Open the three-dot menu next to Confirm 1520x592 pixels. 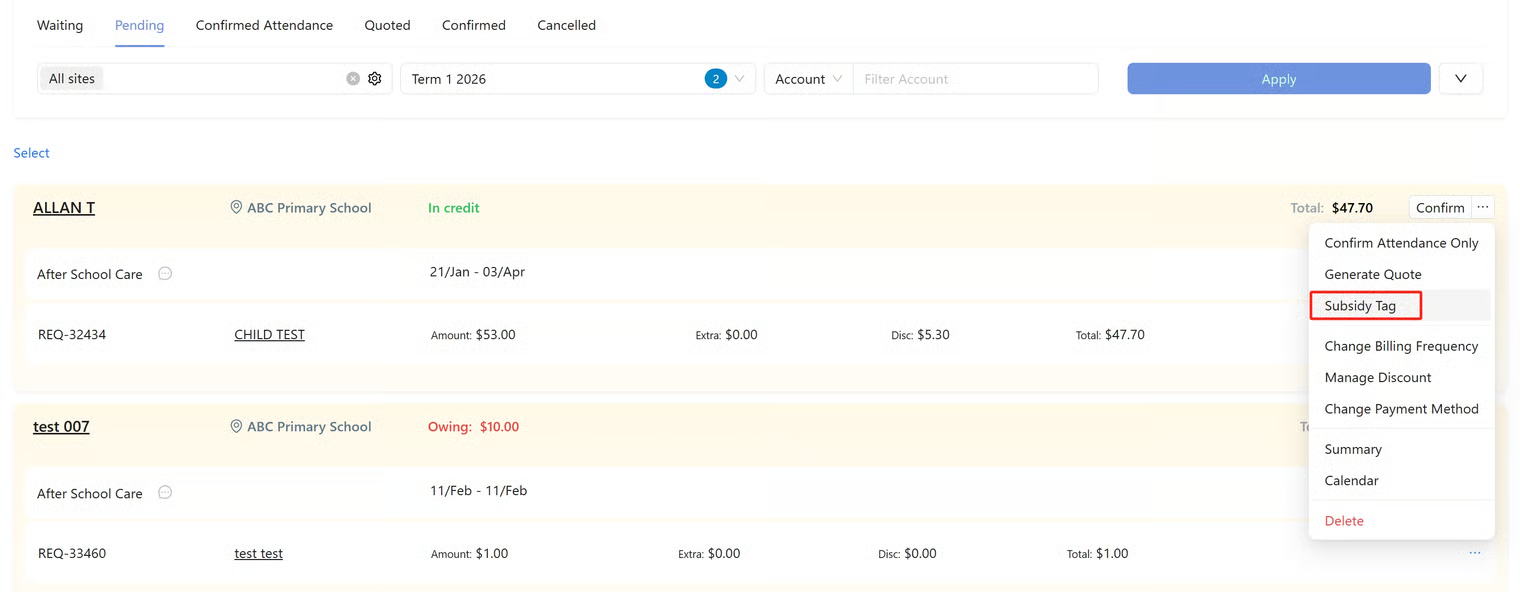[1483, 208]
